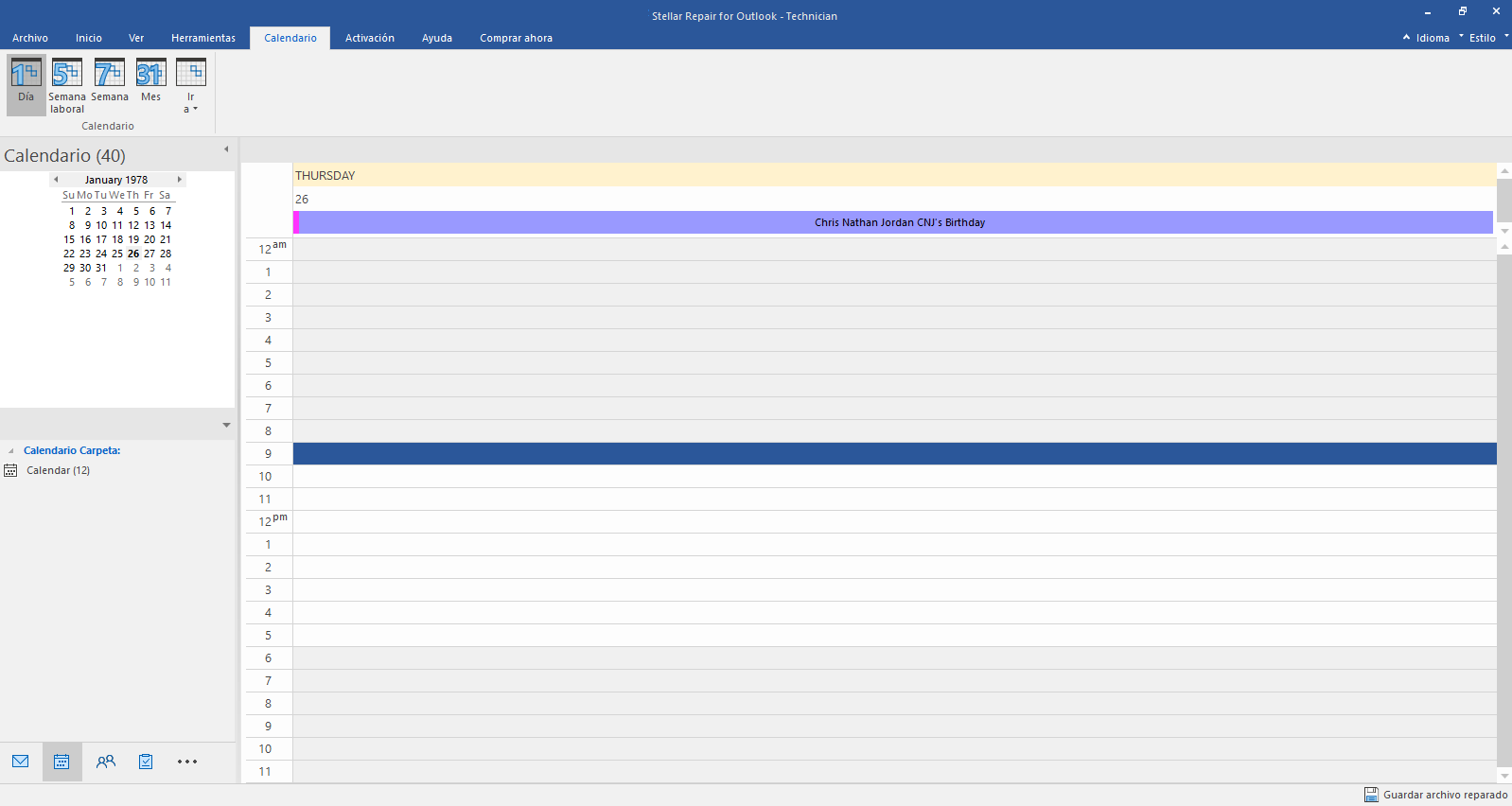Open the Ver tab

tap(136, 38)
